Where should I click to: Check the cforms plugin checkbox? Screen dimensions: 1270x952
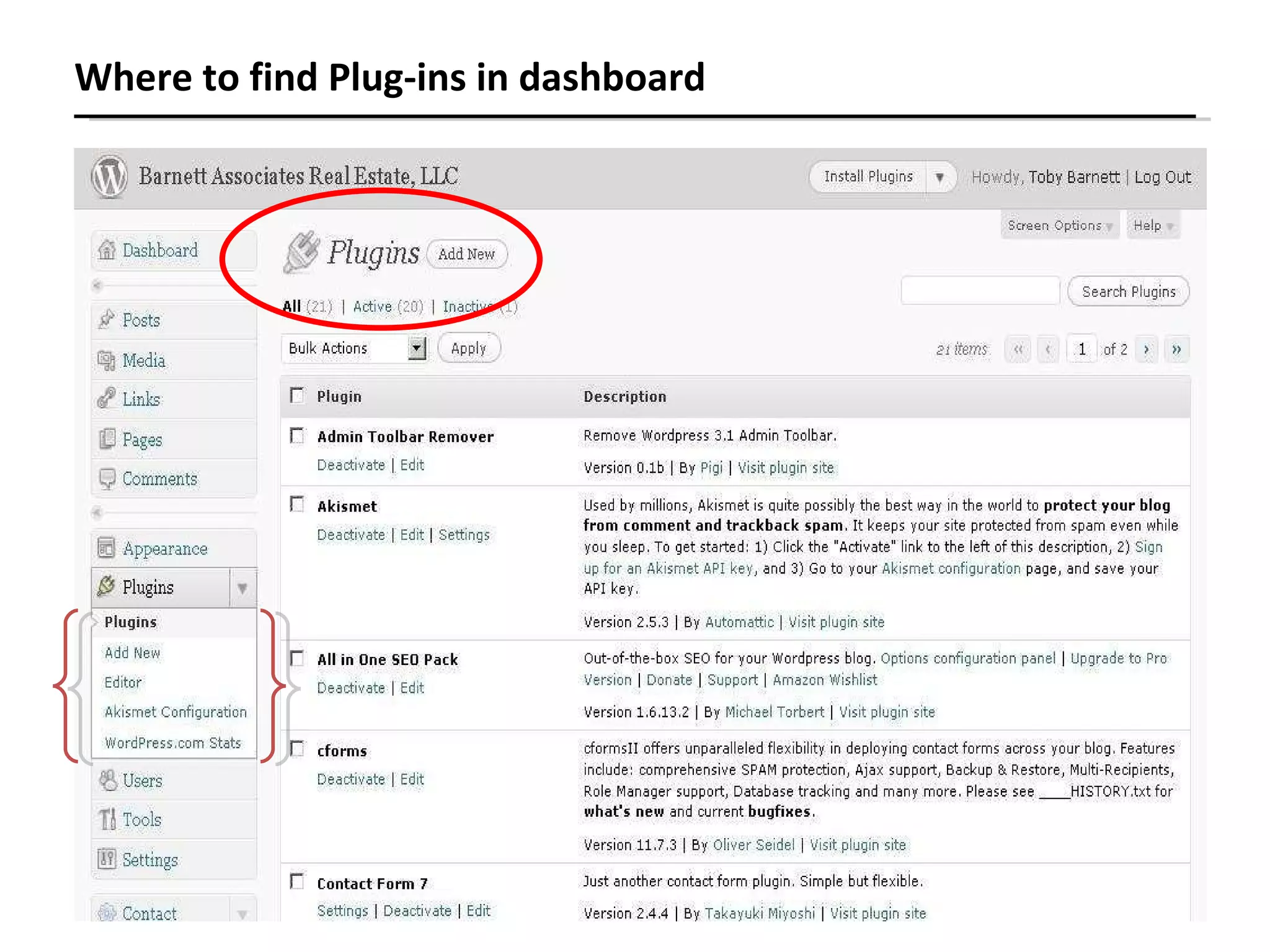coord(298,749)
